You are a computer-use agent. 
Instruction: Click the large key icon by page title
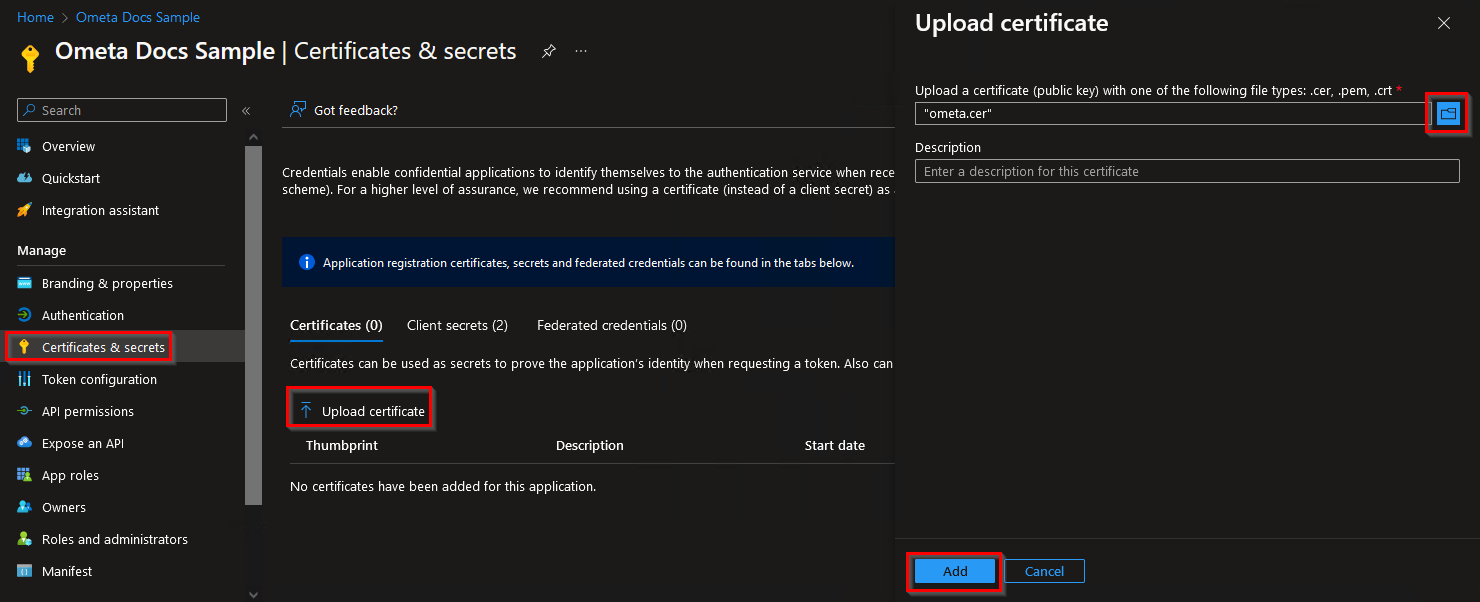tap(29, 58)
